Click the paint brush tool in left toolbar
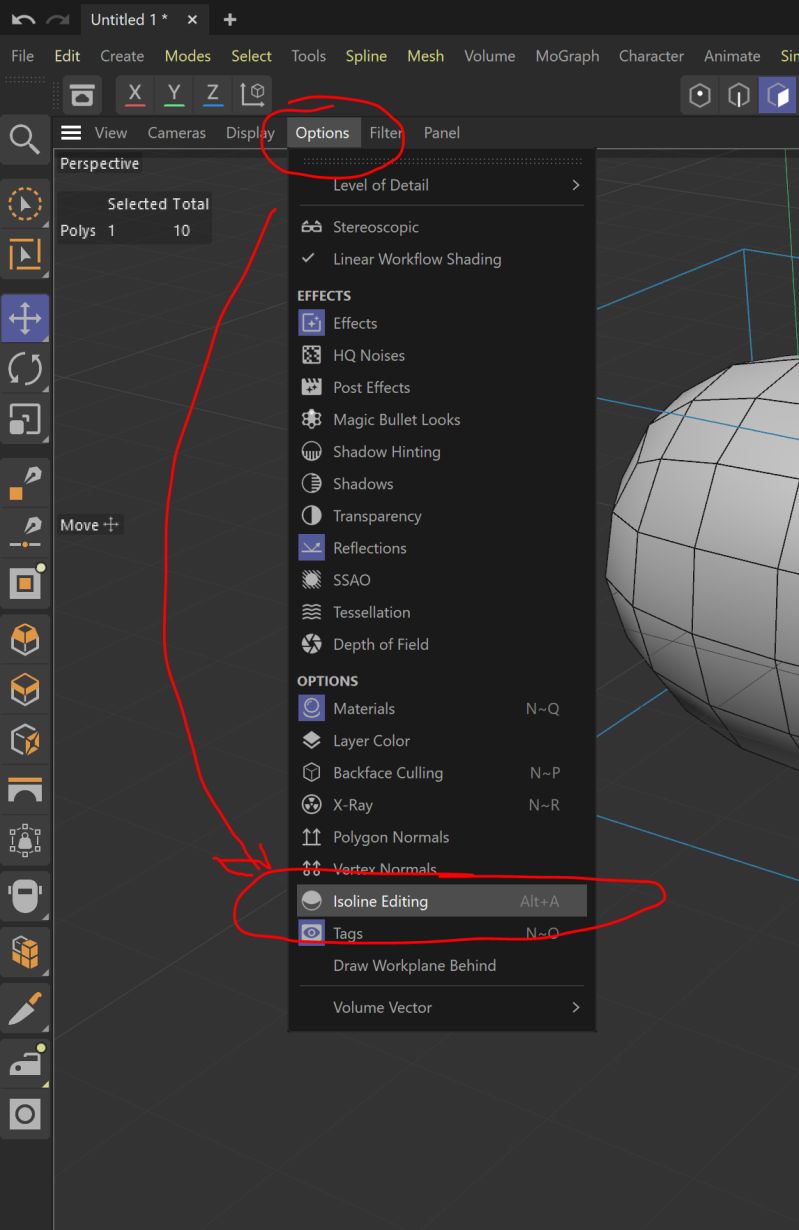The height and width of the screenshot is (1230, 799). [25, 1010]
